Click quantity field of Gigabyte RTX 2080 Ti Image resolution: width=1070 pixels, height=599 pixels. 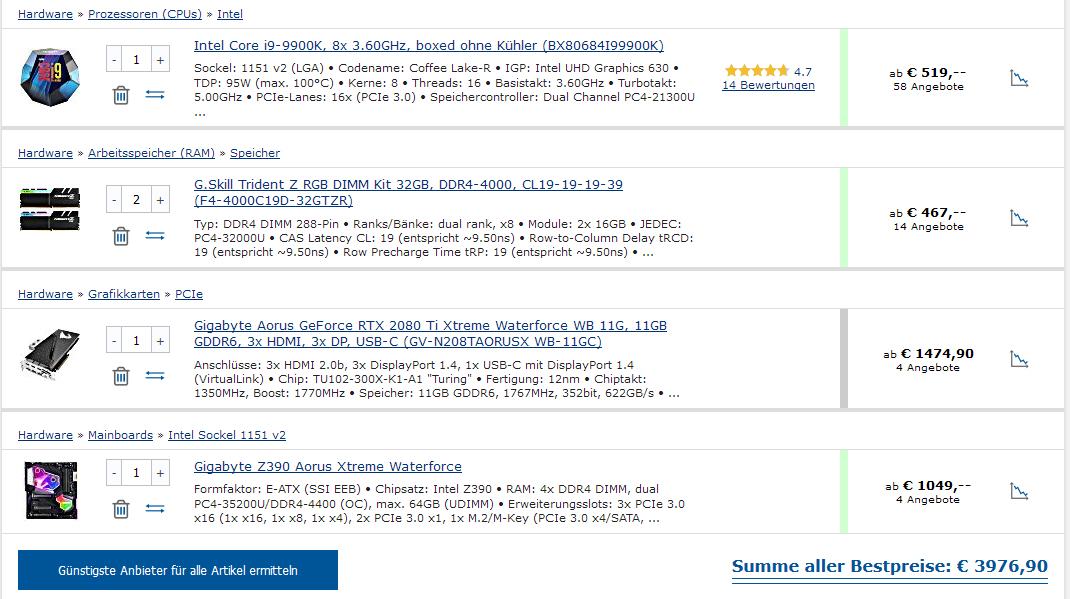point(136,340)
